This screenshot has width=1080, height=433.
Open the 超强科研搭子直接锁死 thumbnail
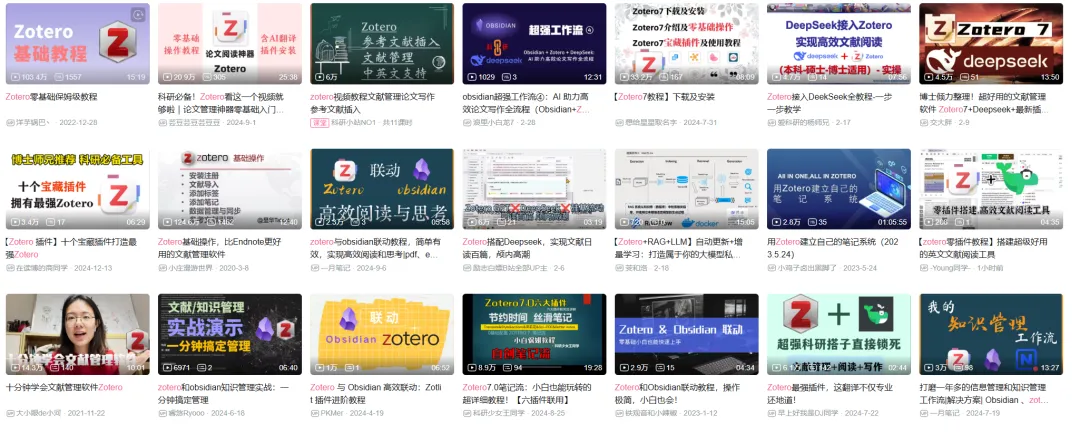coord(839,335)
